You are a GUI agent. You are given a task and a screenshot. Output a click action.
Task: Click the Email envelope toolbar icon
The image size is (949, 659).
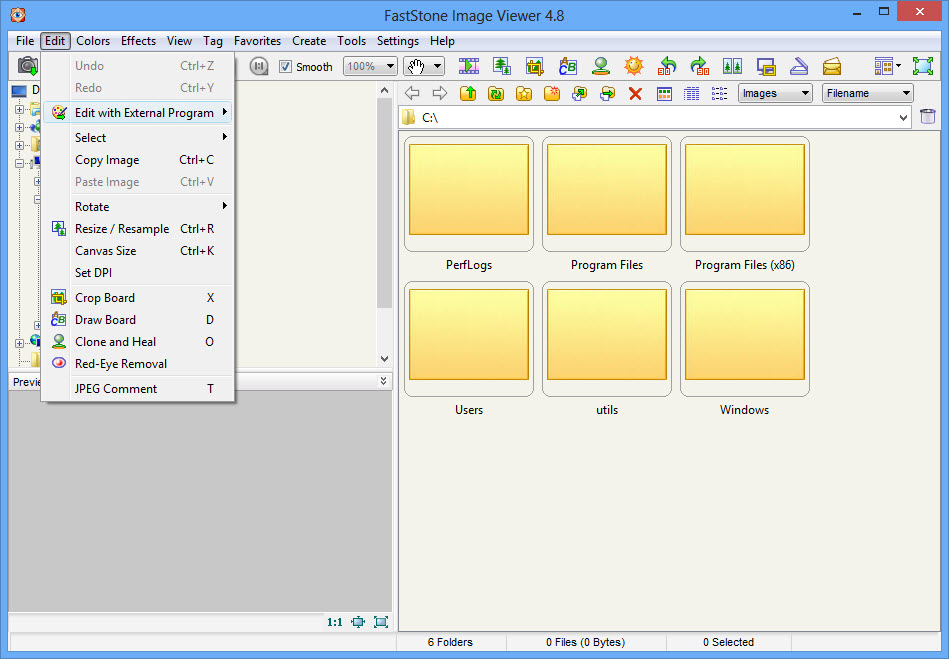pos(832,66)
